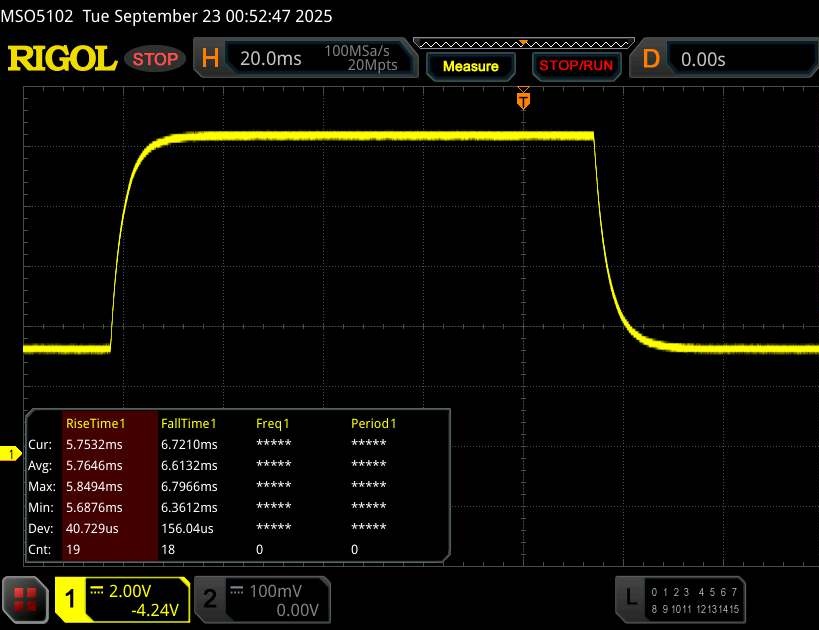Click the channel 1 ground level marker
Screen dimensions: 819x630
click(x=12, y=455)
